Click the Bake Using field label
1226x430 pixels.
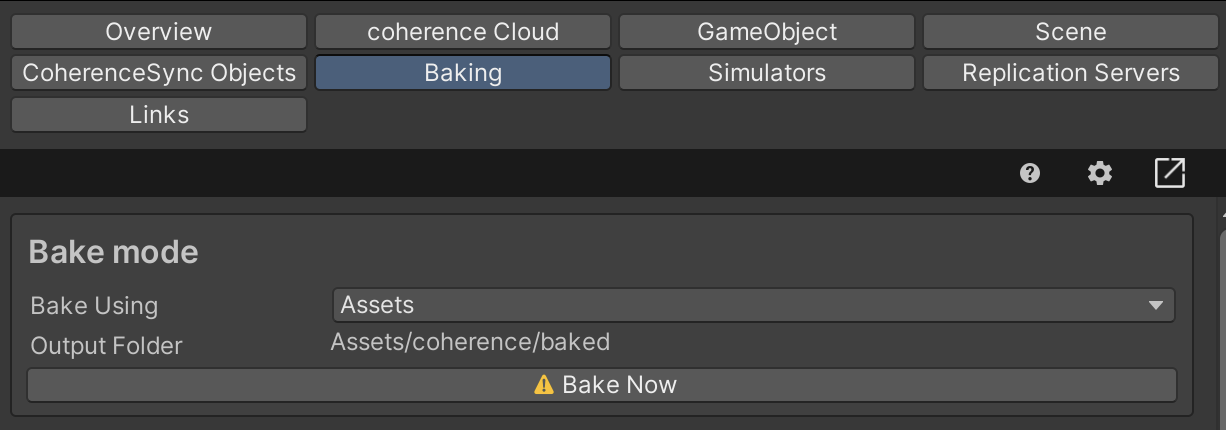point(94,306)
